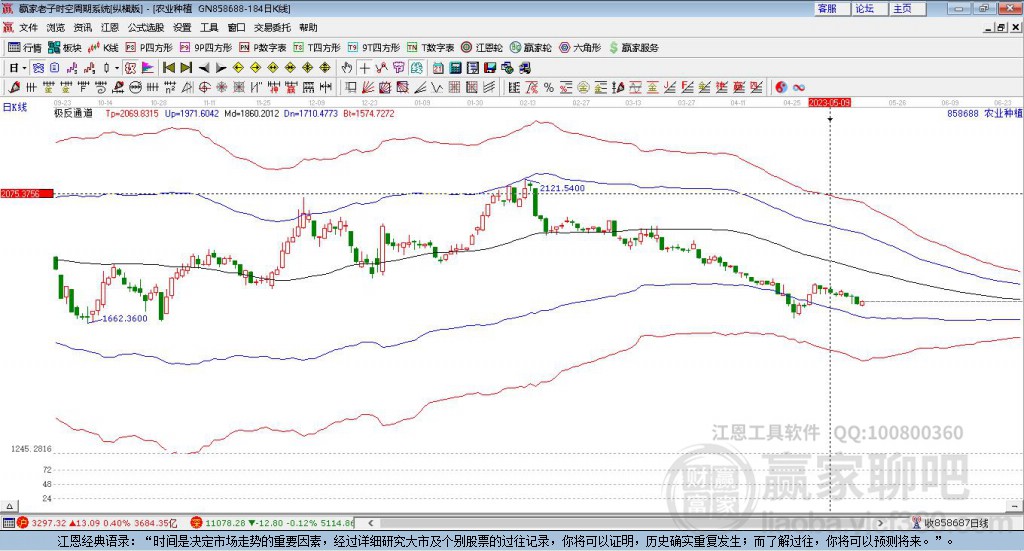Click the 极反通道 indicator label
The image size is (1024, 551).
[x=73, y=113]
